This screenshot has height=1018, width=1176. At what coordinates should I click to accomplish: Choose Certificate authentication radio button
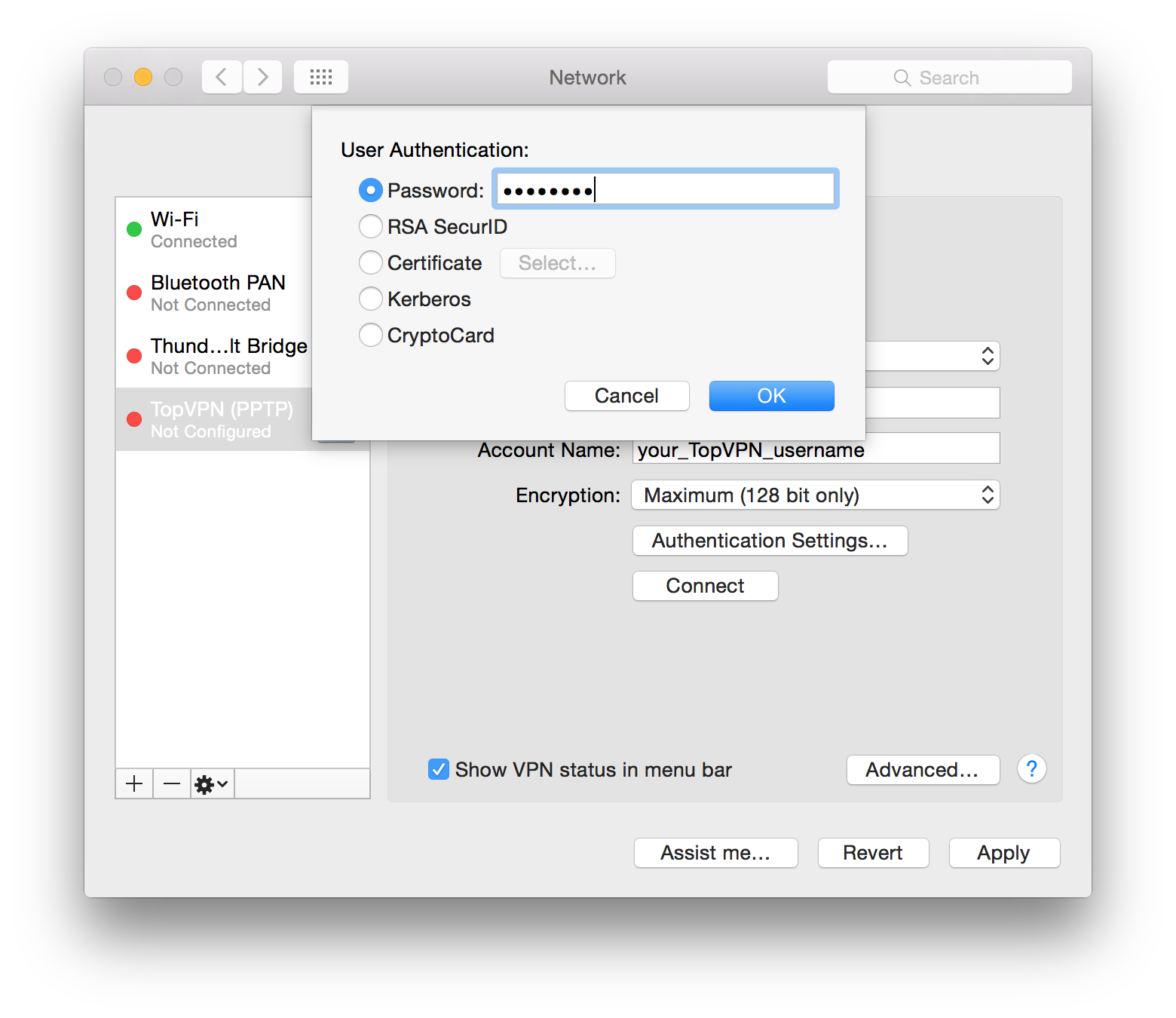pyautogui.click(x=370, y=262)
